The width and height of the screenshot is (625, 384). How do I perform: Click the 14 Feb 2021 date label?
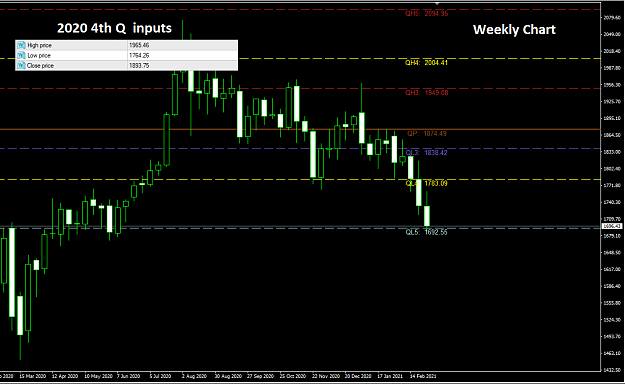[x=423, y=376]
